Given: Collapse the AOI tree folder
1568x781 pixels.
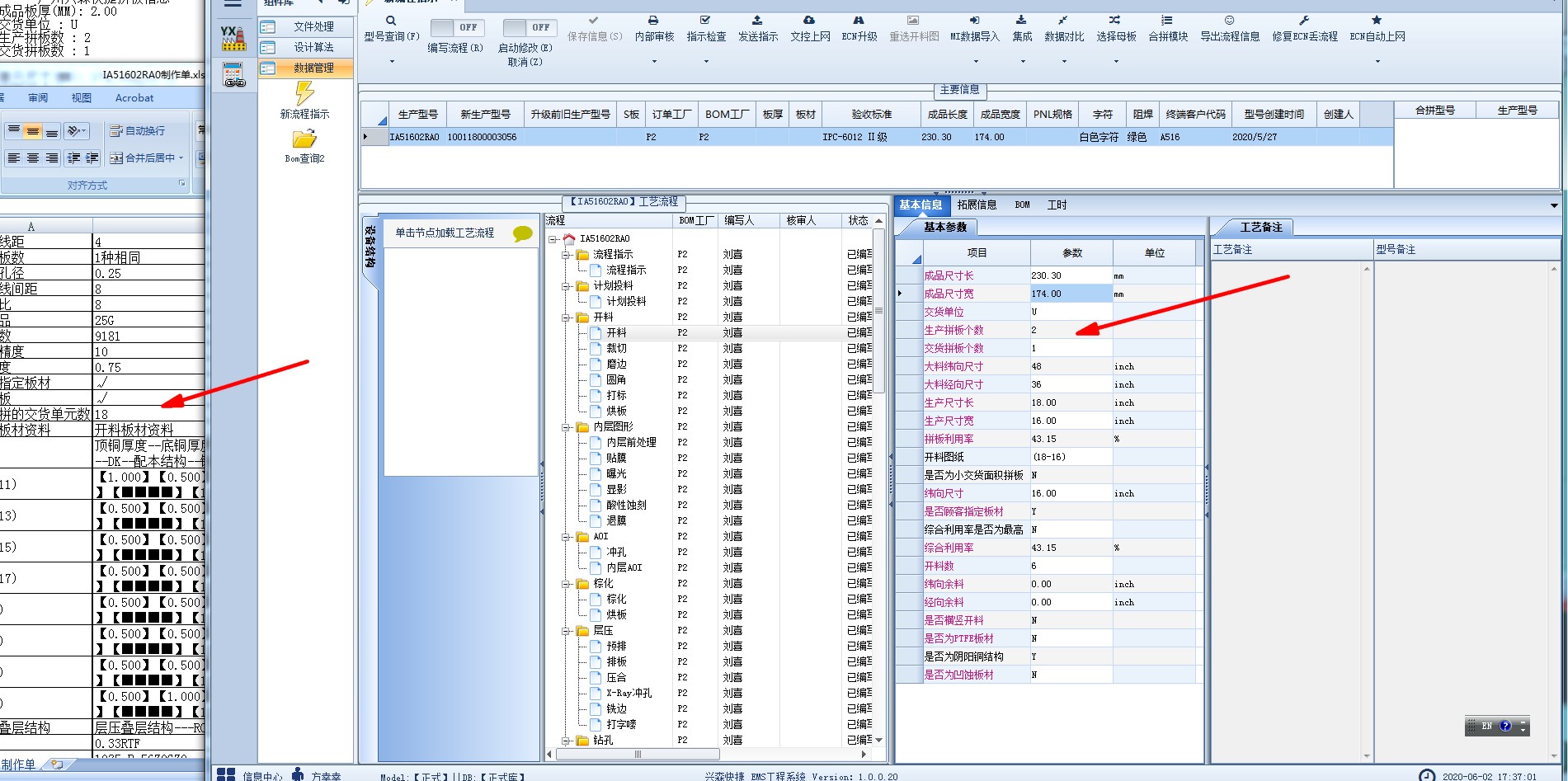Looking at the screenshot, I should point(567,537).
